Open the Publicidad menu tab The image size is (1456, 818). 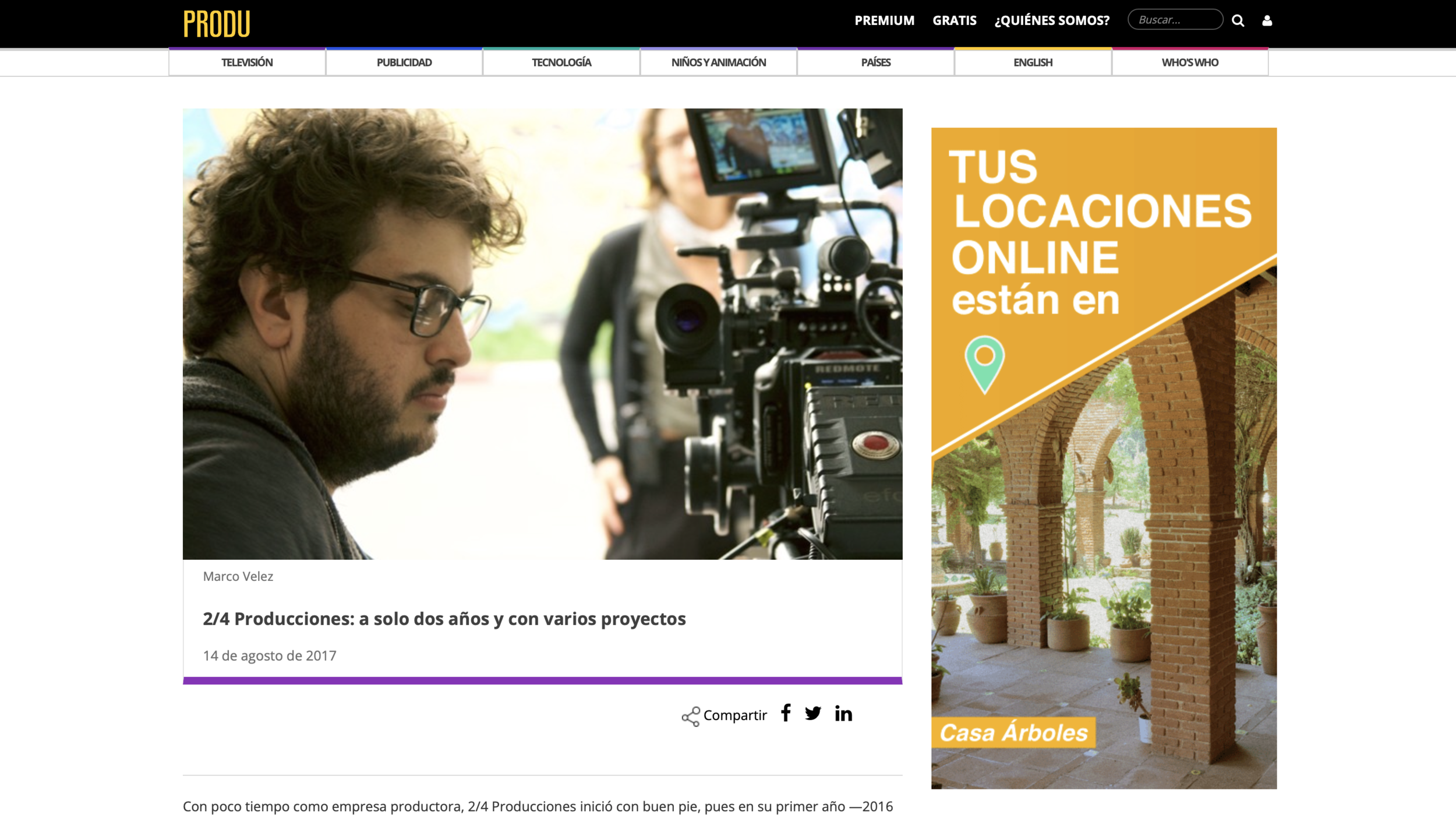tap(404, 62)
